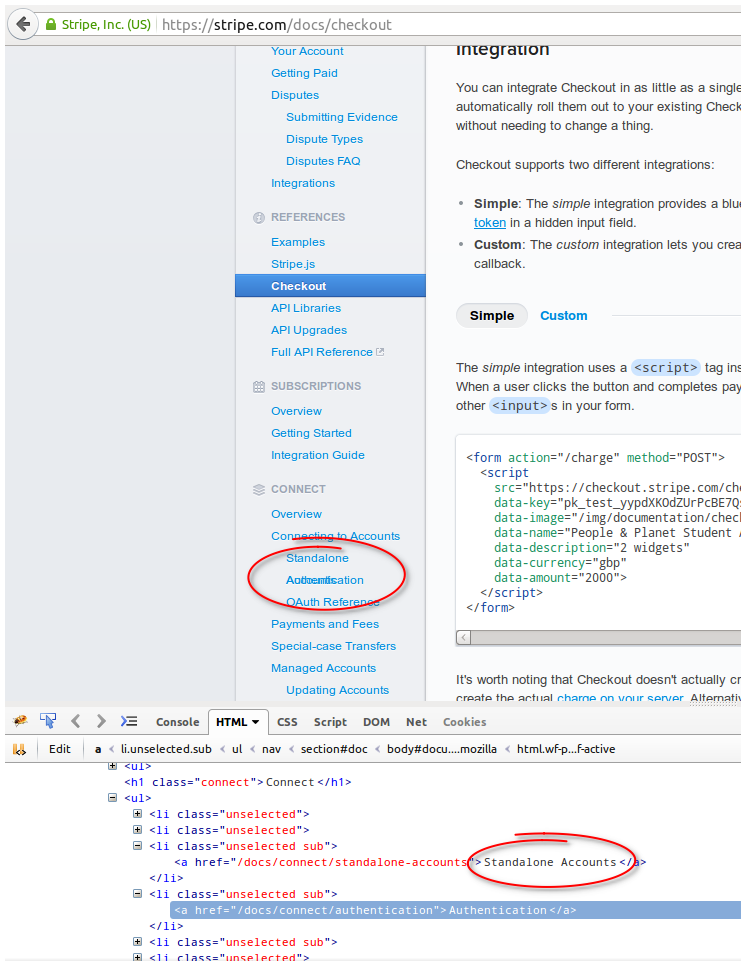Open the Examples reference link
This screenshot has height=966, width=746.
coord(298,242)
